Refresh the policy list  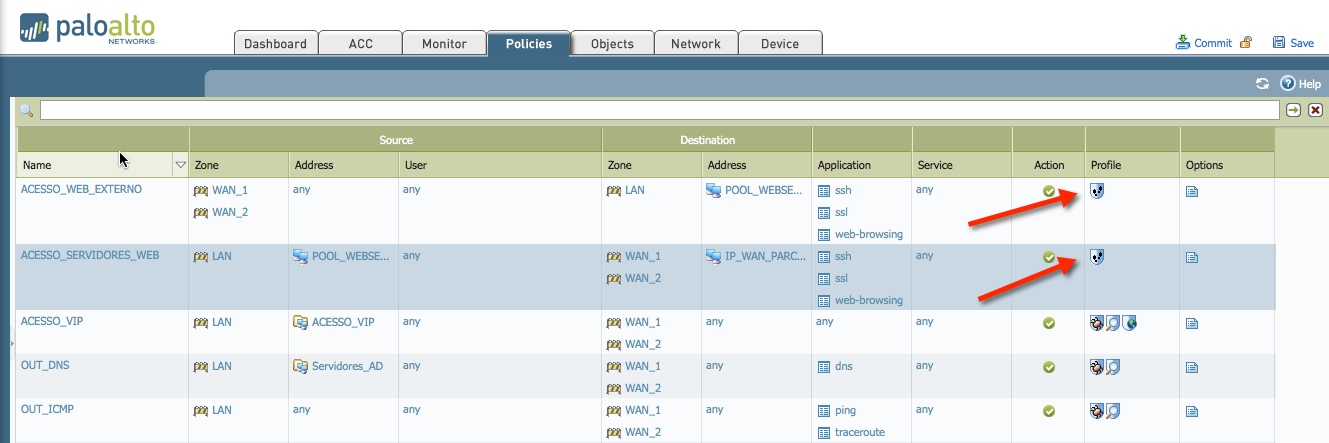tap(1262, 84)
